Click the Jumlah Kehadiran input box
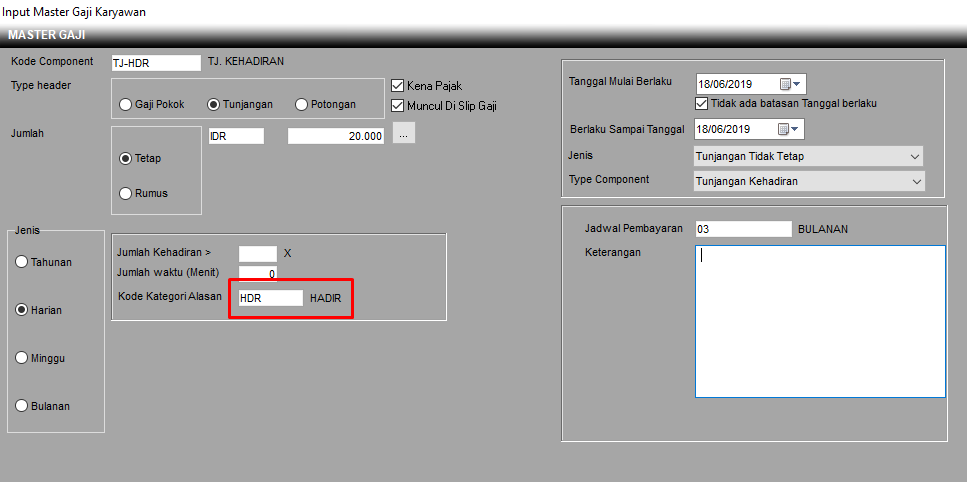 tap(257, 253)
